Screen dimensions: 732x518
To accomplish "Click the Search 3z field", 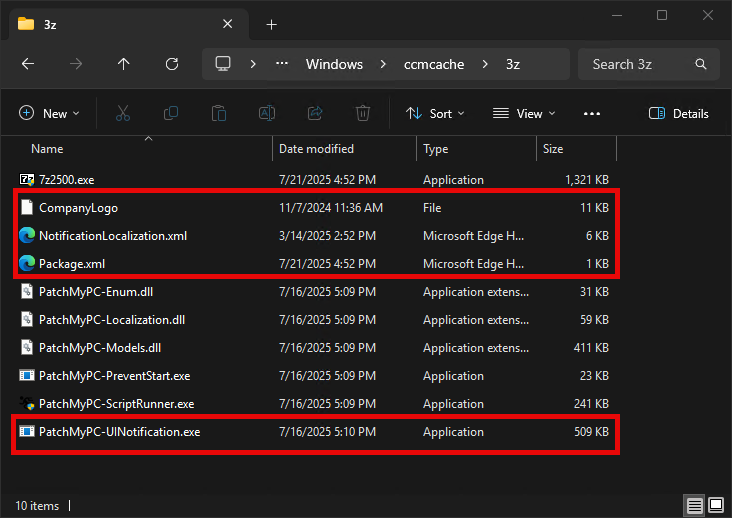I will click(648, 64).
